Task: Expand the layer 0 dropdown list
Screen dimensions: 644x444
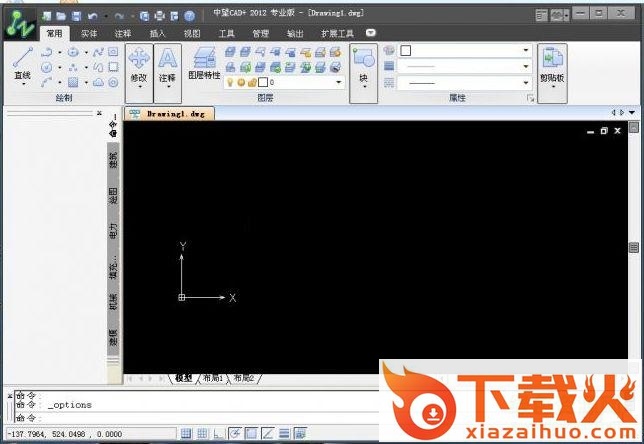Action: point(338,83)
